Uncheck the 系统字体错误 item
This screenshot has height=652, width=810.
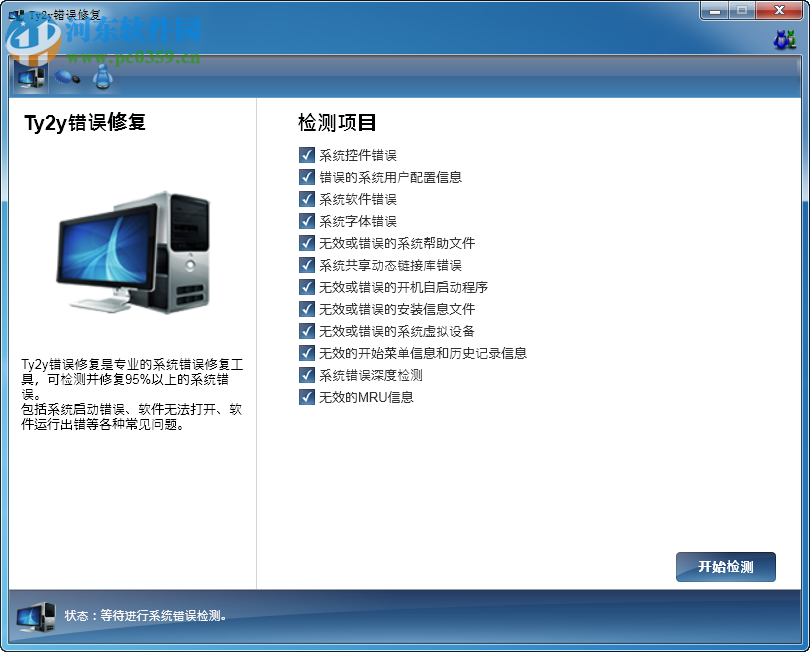pyautogui.click(x=306, y=221)
